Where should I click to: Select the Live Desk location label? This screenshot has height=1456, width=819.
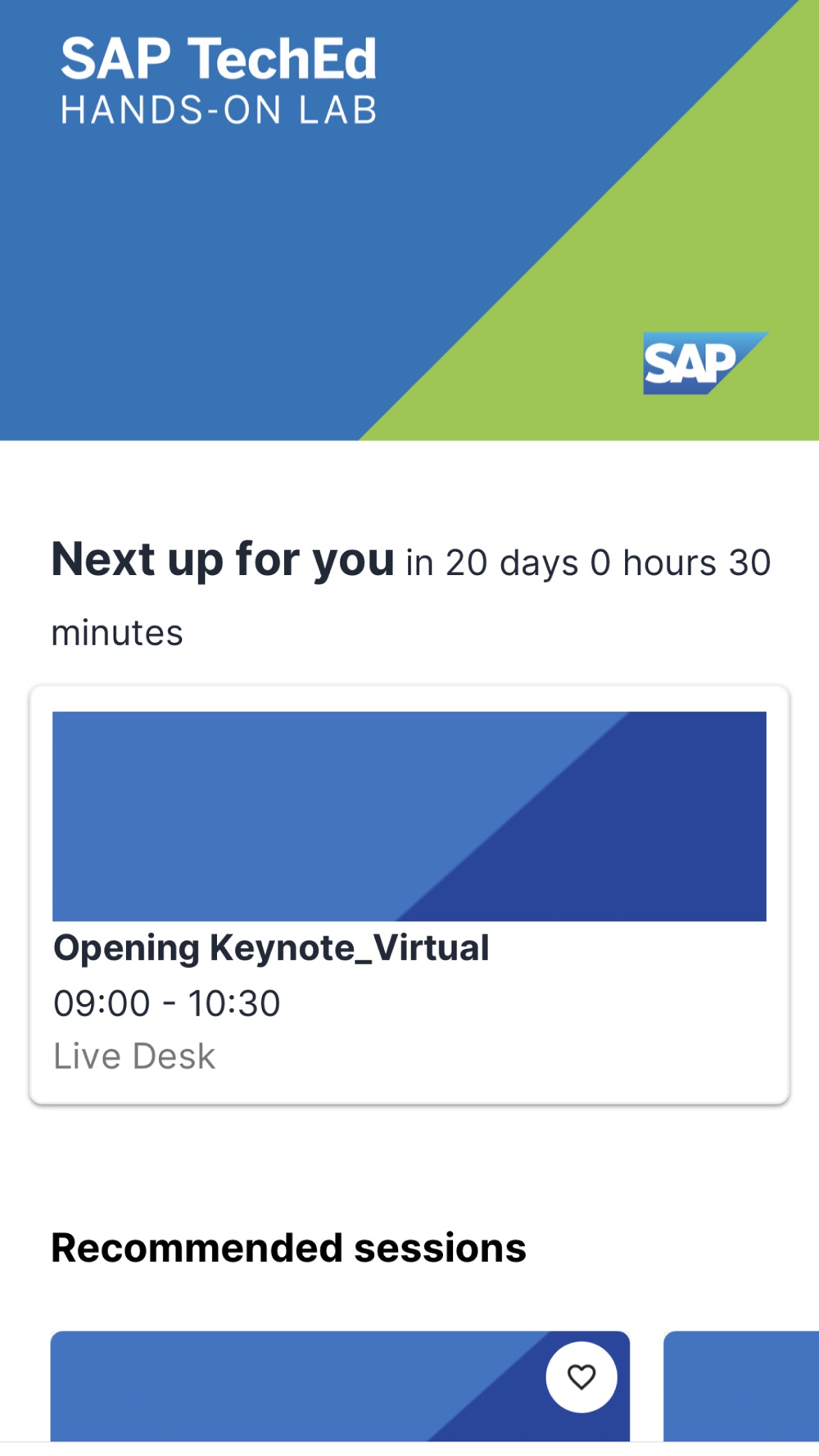click(134, 1056)
